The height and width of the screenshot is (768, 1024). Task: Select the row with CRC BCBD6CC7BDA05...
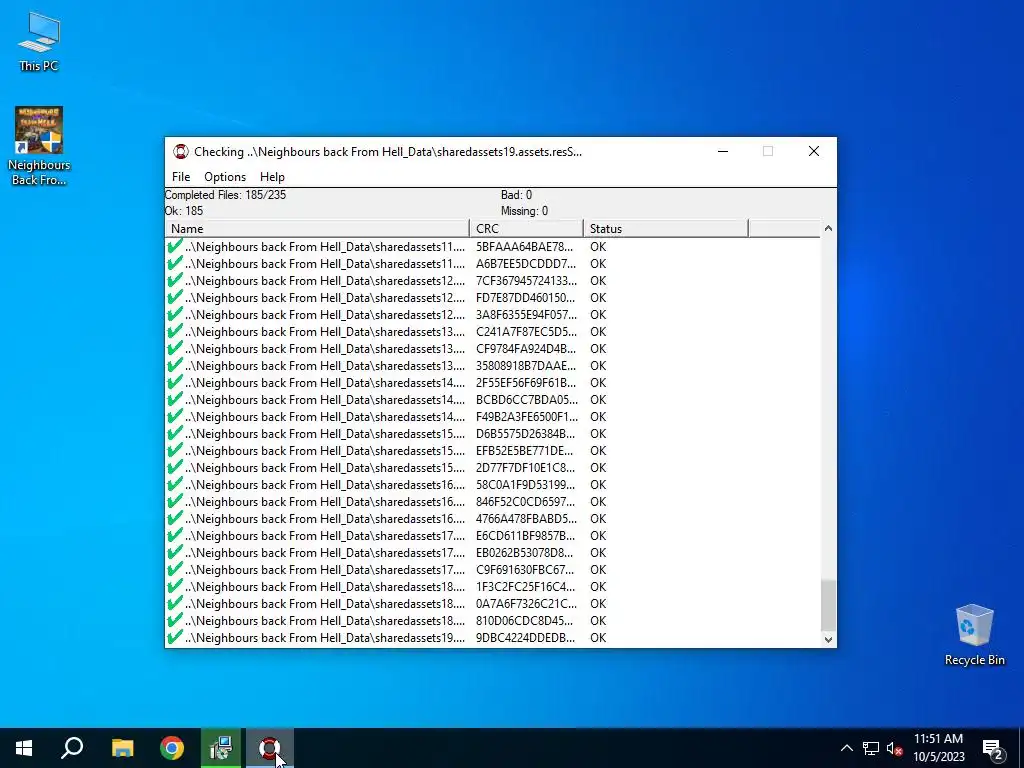tap(492, 400)
